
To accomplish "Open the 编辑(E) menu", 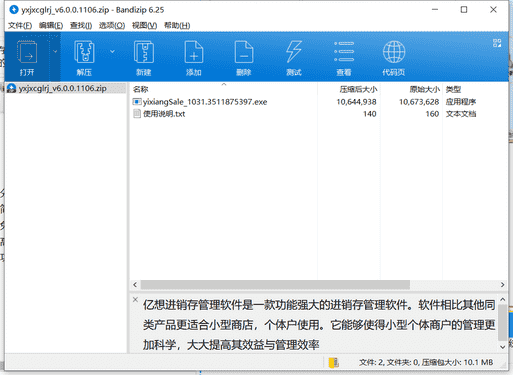I will pos(51,25).
